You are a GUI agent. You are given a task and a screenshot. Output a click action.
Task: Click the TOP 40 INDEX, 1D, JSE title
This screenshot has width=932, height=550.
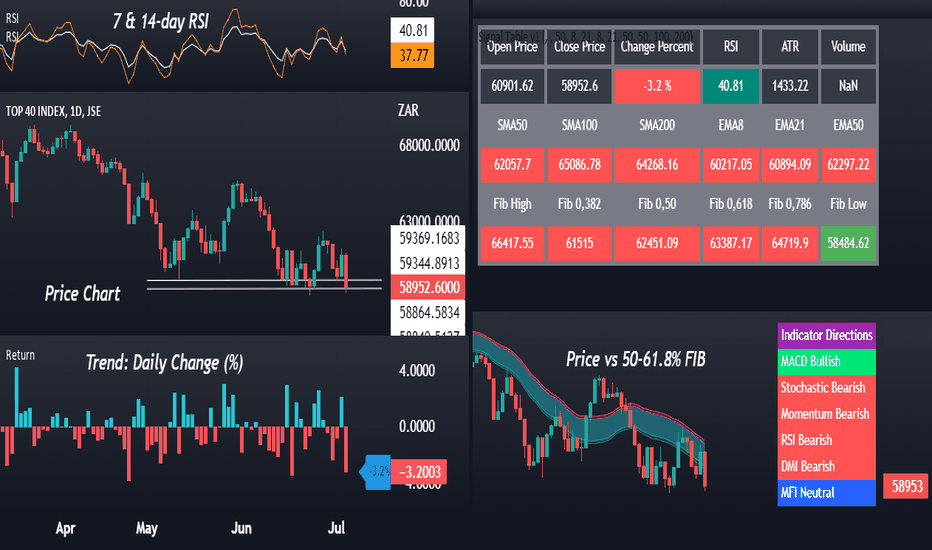click(53, 111)
